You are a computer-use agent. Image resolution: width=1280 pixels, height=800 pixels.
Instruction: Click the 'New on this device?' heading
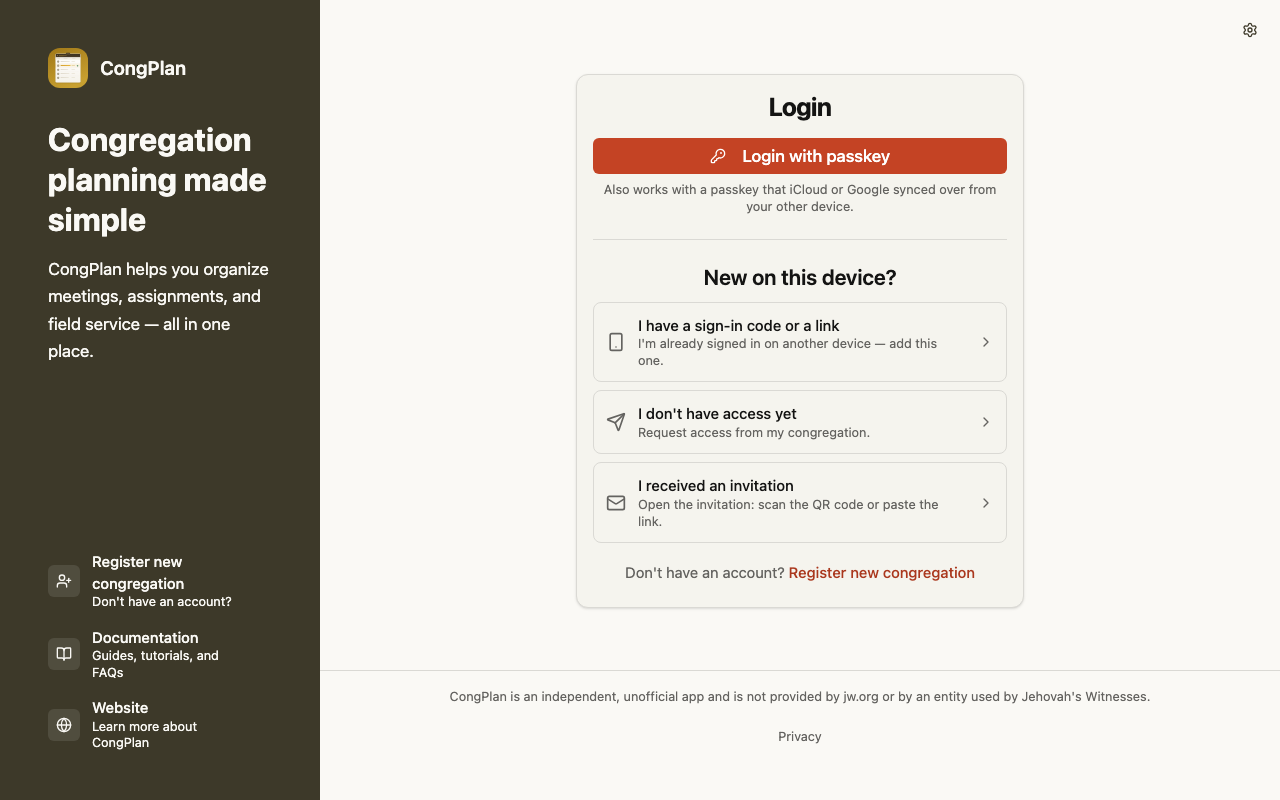coord(800,278)
